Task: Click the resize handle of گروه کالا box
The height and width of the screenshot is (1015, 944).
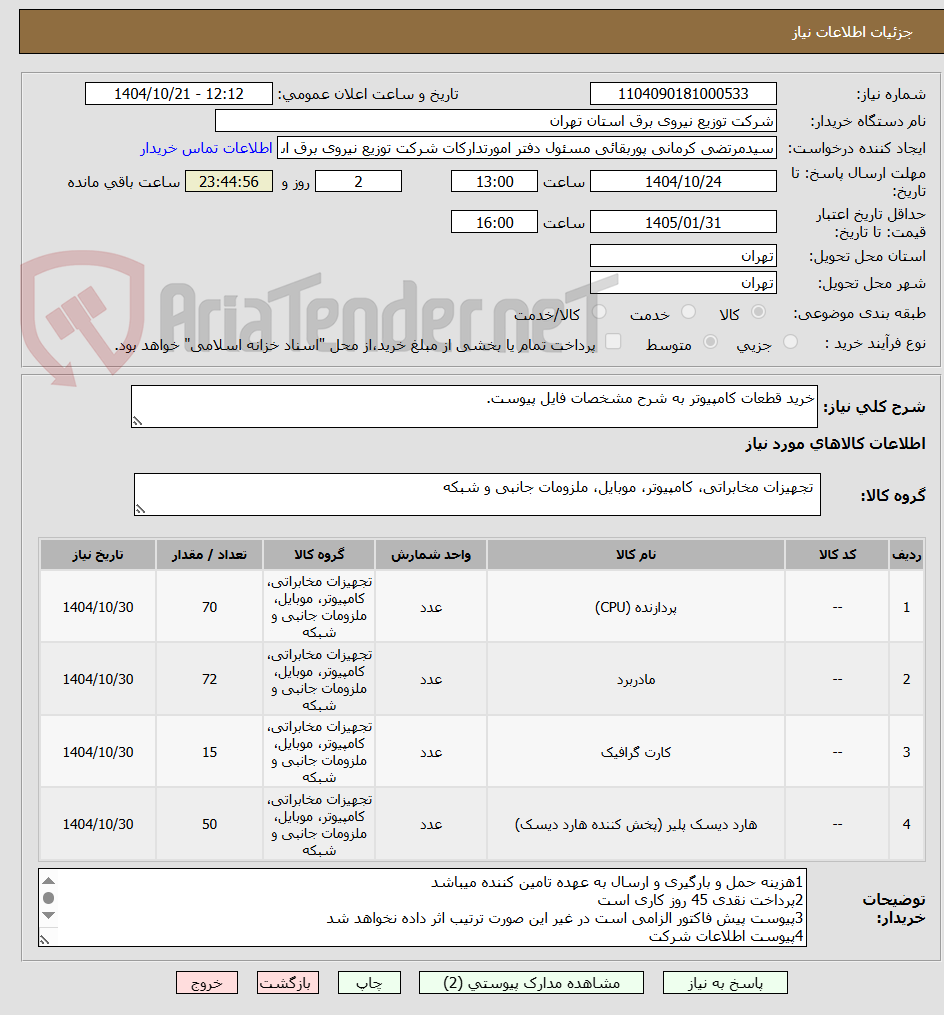Action: 140,509
